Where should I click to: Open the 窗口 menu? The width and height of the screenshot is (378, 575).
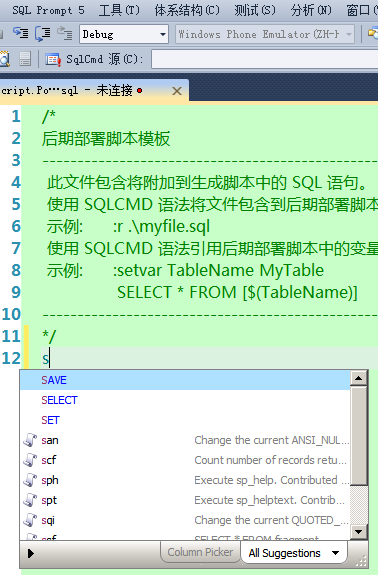coord(362,10)
